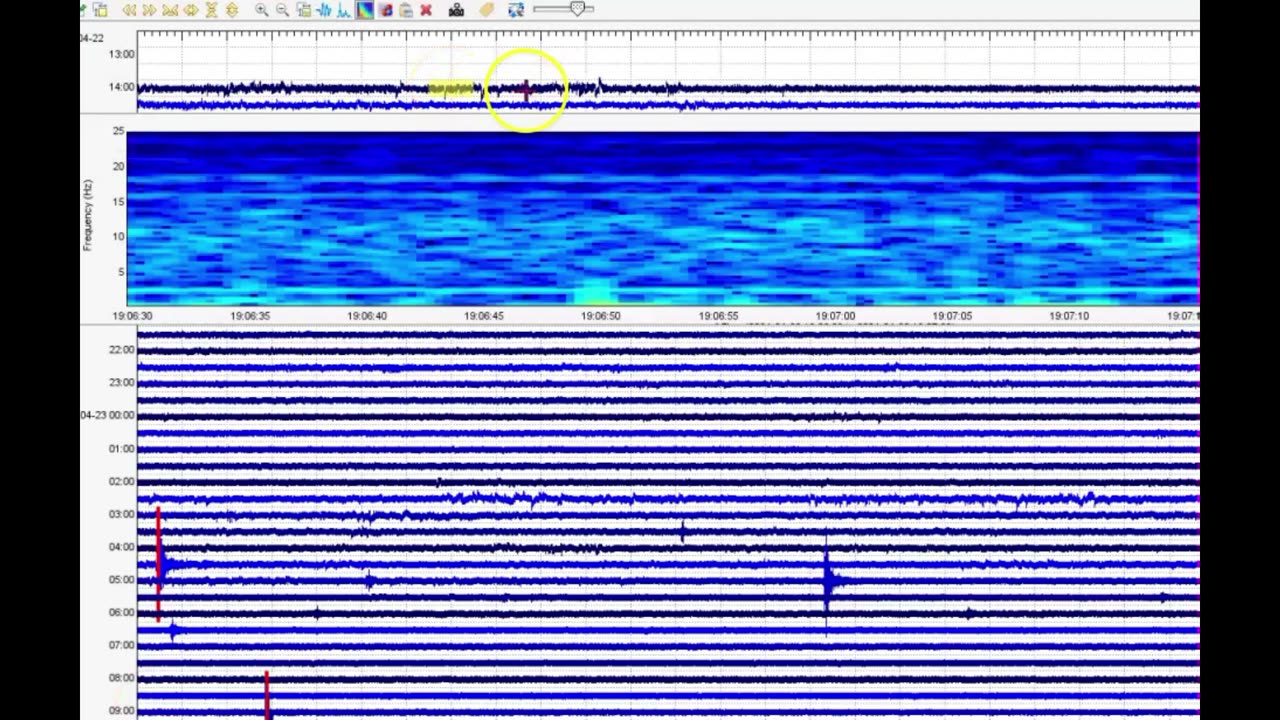Click the compress vertical axis icon
Screen dimensions: 1280x720
pyautogui.click(x=211, y=10)
